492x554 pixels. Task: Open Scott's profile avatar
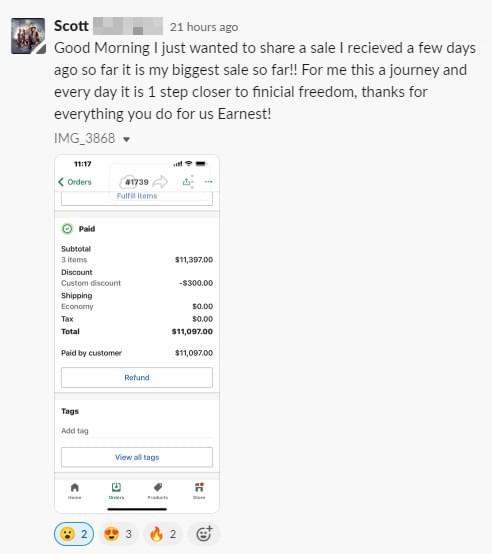click(x=28, y=36)
